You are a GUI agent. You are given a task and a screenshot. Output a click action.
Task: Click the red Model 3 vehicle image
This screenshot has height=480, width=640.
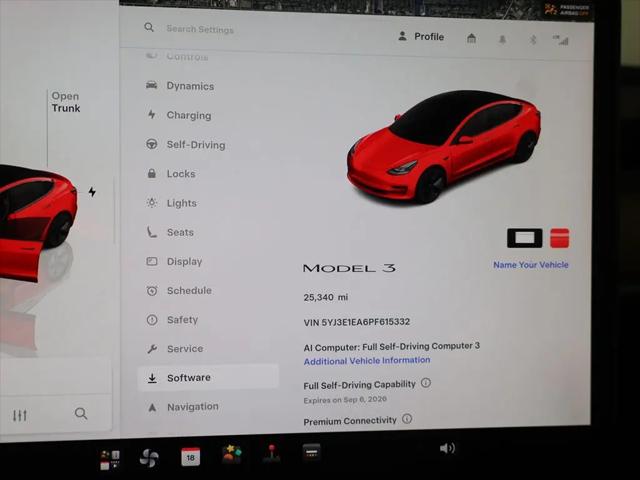point(444,147)
